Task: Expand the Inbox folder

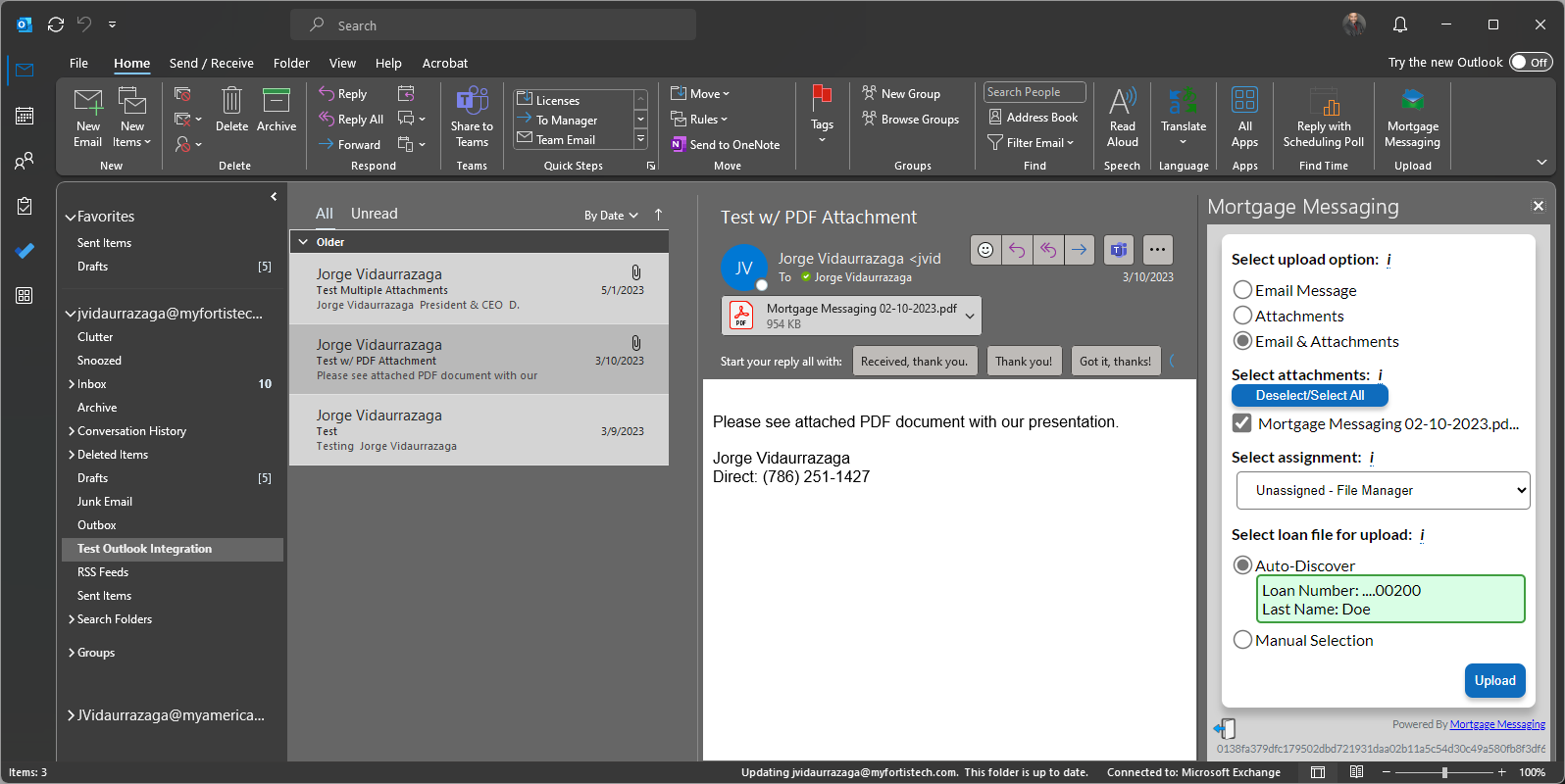Action: click(x=72, y=384)
